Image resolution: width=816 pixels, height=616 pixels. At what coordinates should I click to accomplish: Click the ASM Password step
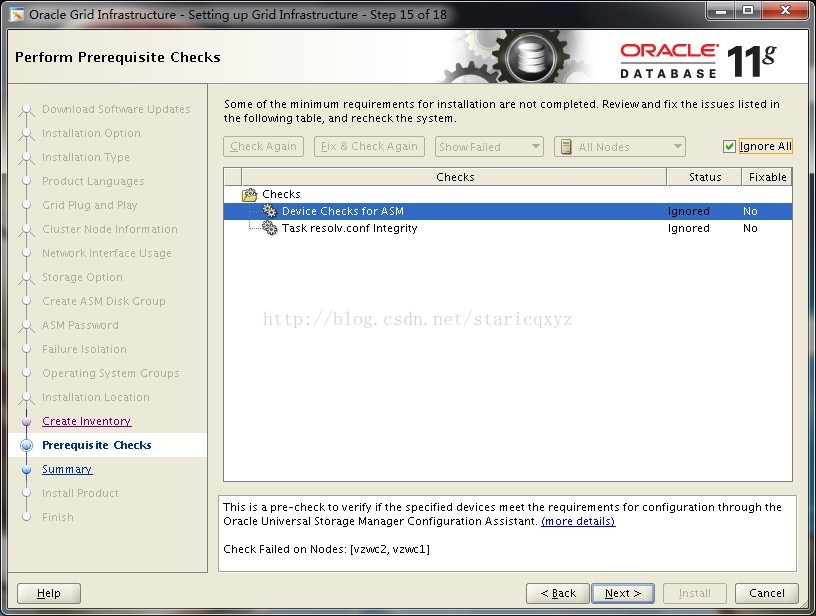pos(80,325)
